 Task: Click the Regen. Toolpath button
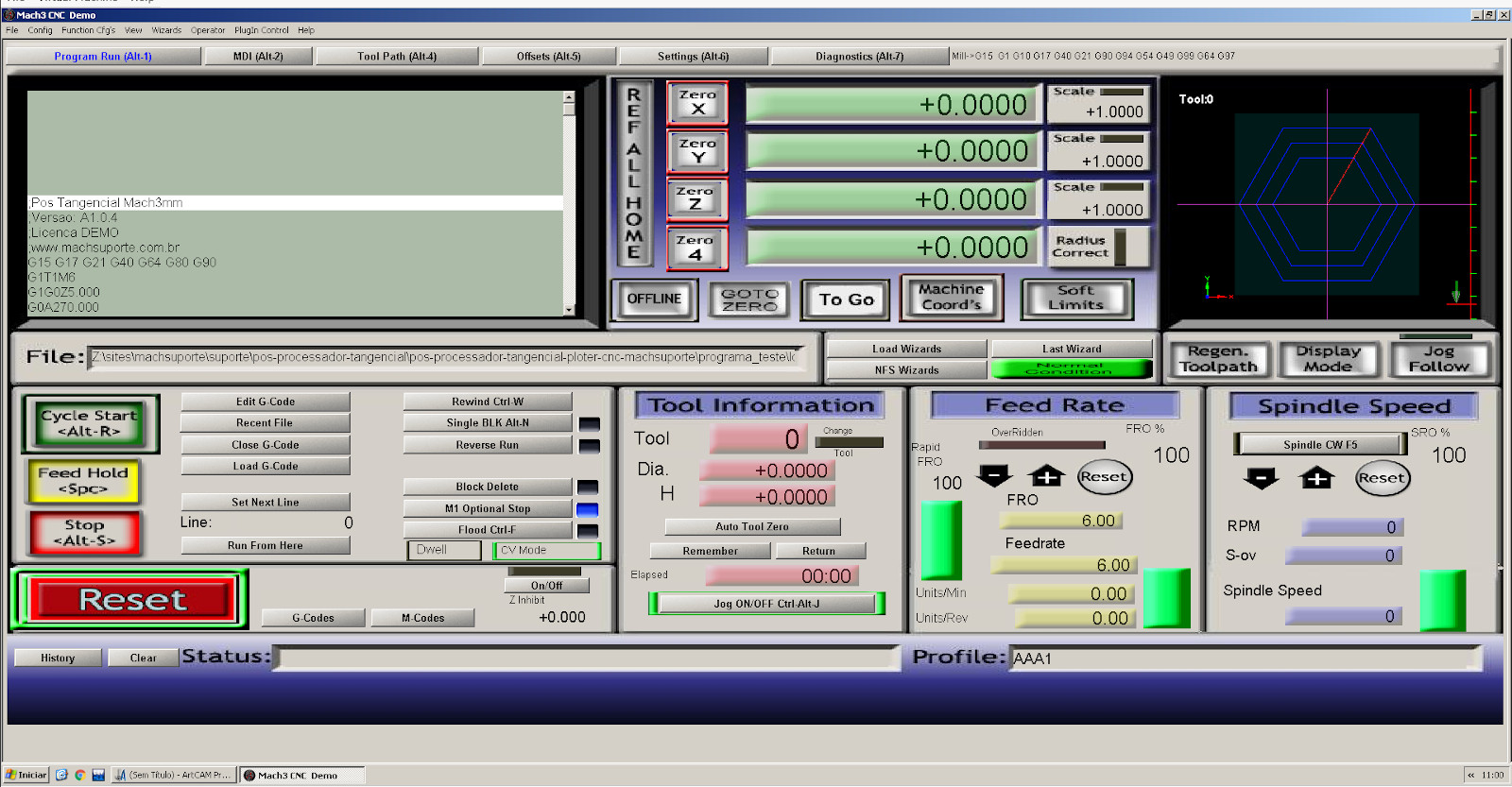point(1218,359)
